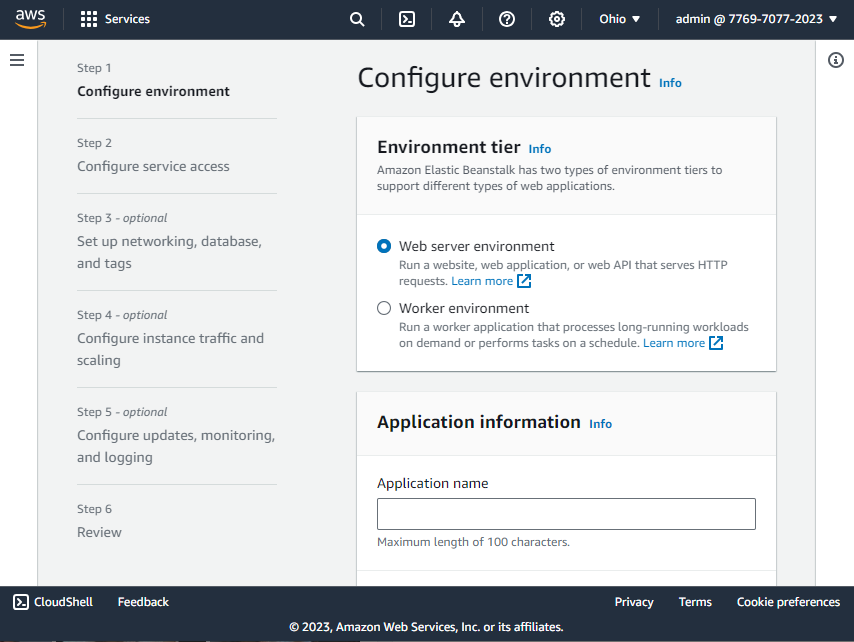Open the Ohio region dropdown

tap(619, 19)
